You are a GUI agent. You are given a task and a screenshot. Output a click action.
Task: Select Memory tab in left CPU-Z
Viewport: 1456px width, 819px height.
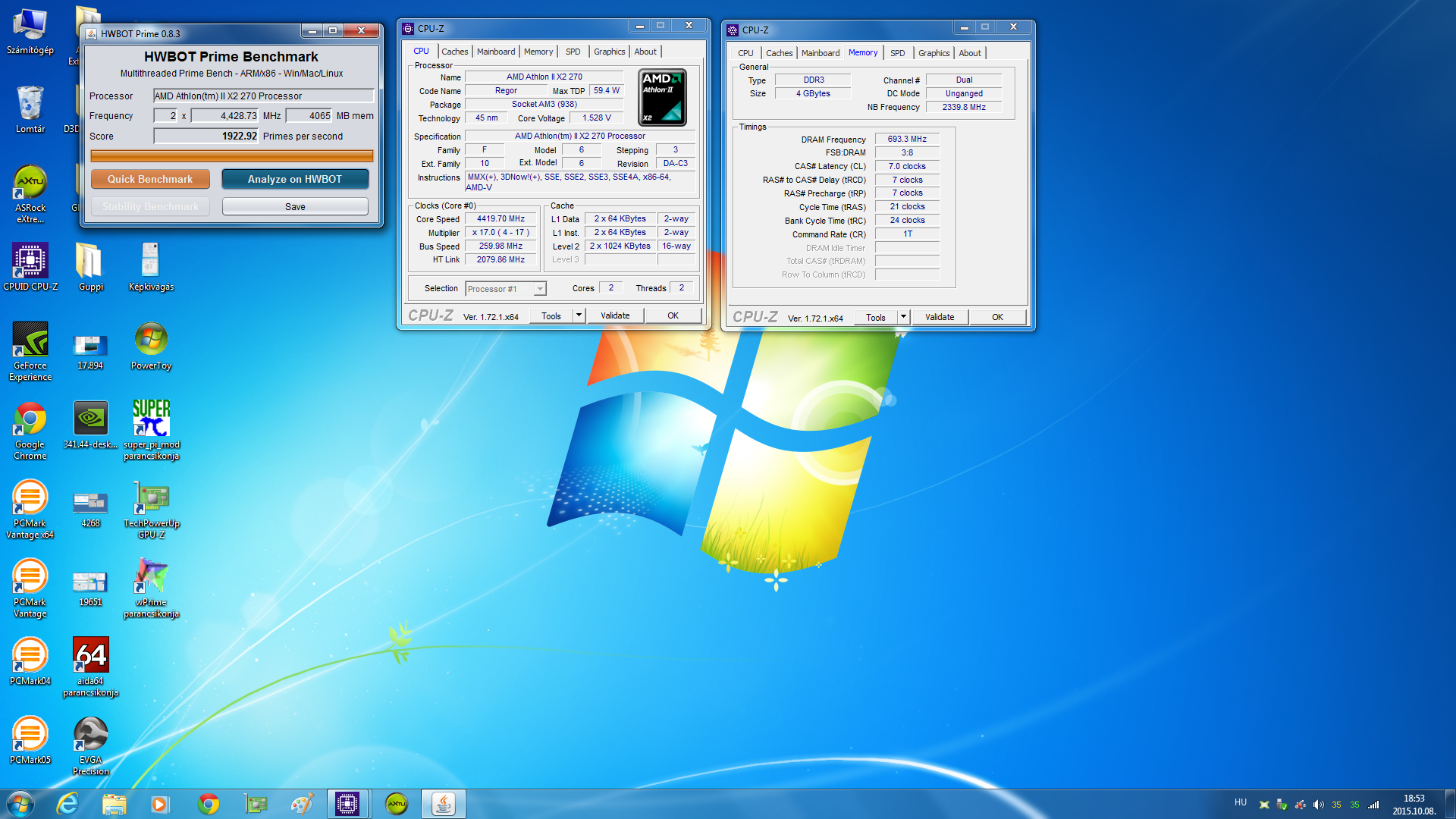(x=538, y=52)
